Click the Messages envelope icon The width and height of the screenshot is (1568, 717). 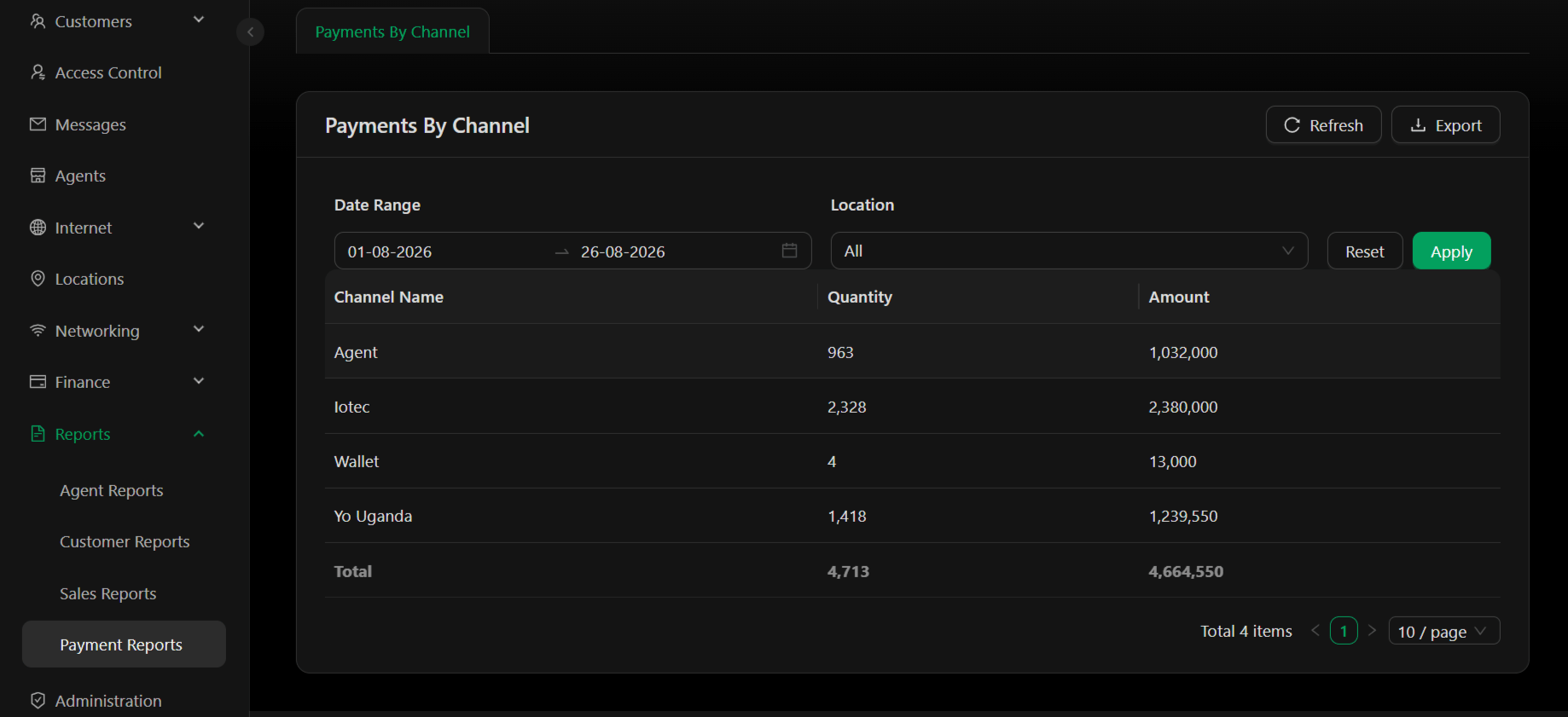[38, 124]
